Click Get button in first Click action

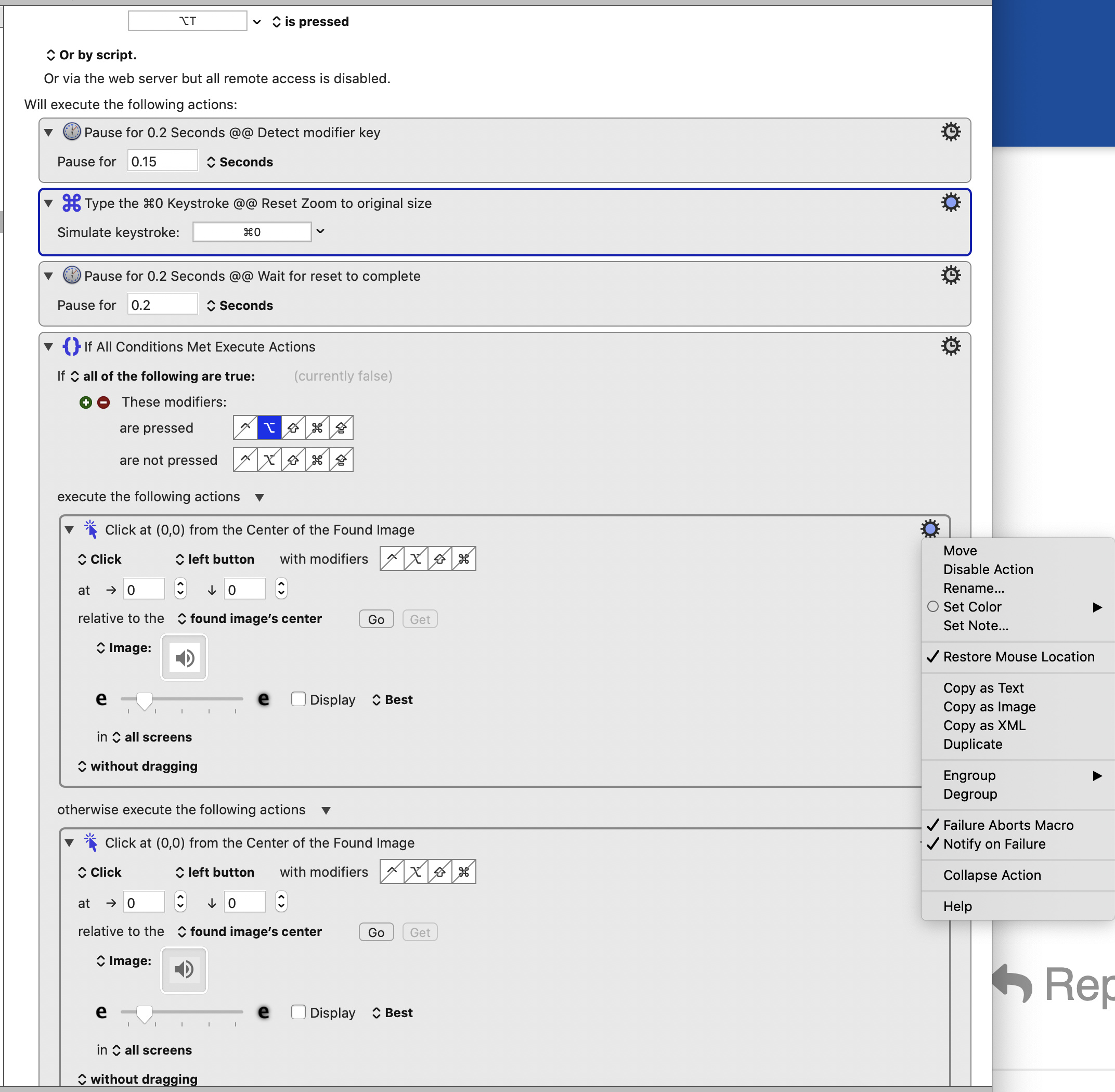pos(420,619)
